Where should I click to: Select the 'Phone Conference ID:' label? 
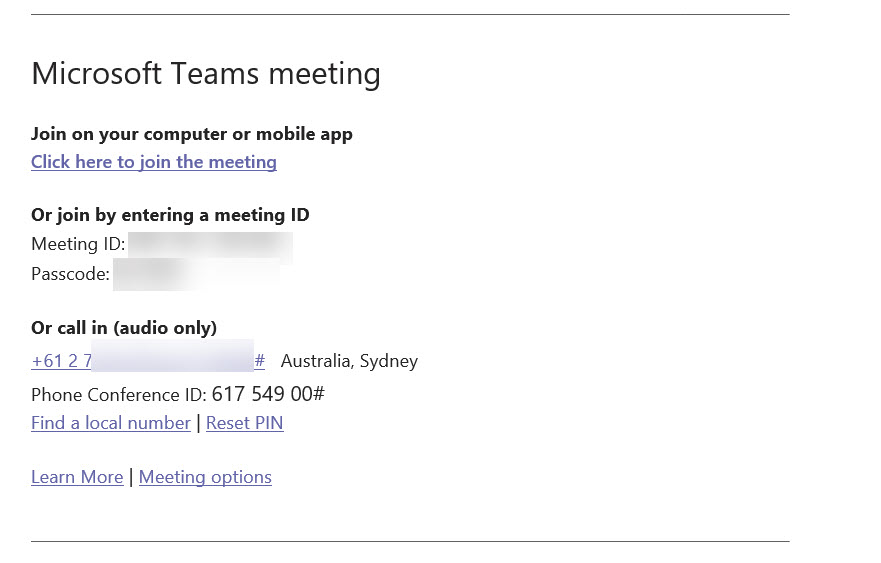[119, 394]
